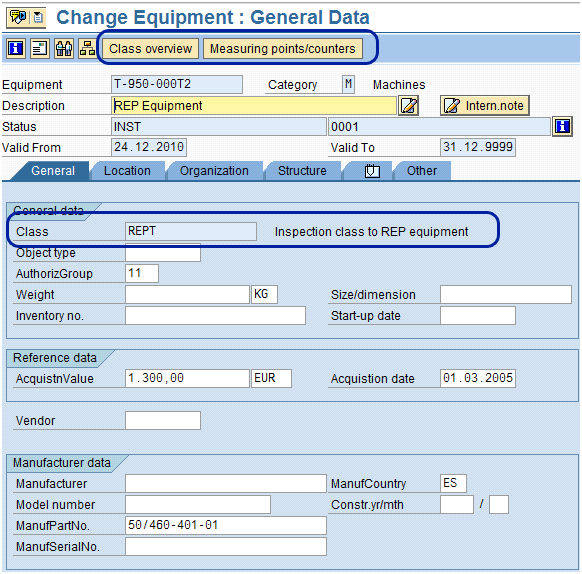Click the Manufacturer input field
582x574 pixels.
(x=226, y=484)
